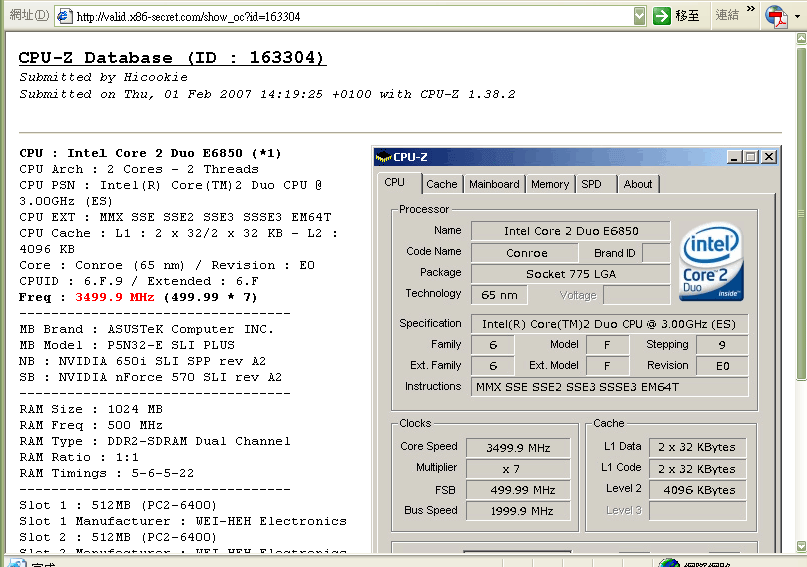Click the IE page icon in the address bar
This screenshot has width=807, height=567.
(x=64, y=16)
